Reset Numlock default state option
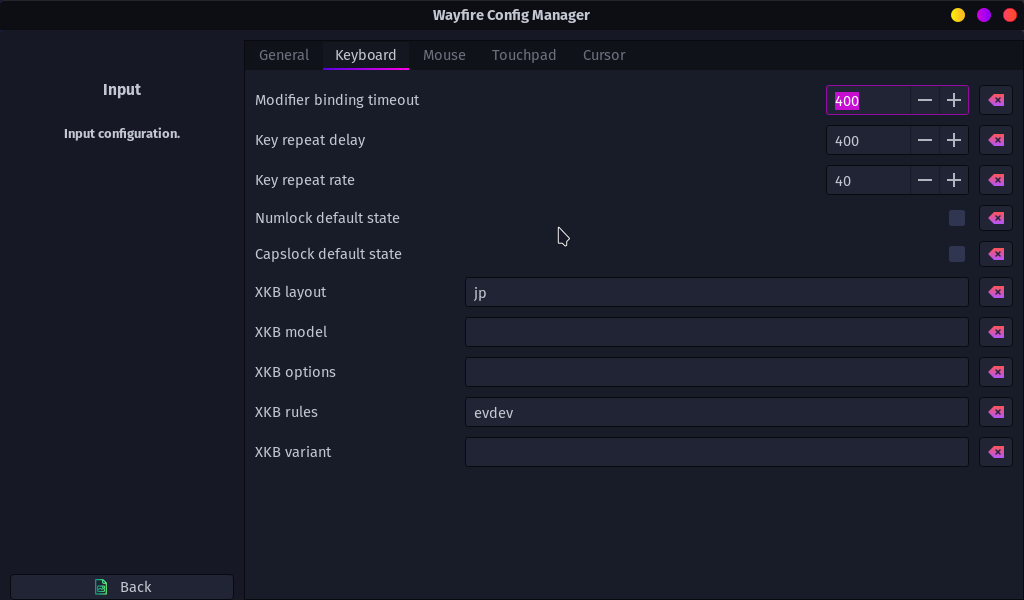This screenshot has width=1024, height=600. [996, 218]
